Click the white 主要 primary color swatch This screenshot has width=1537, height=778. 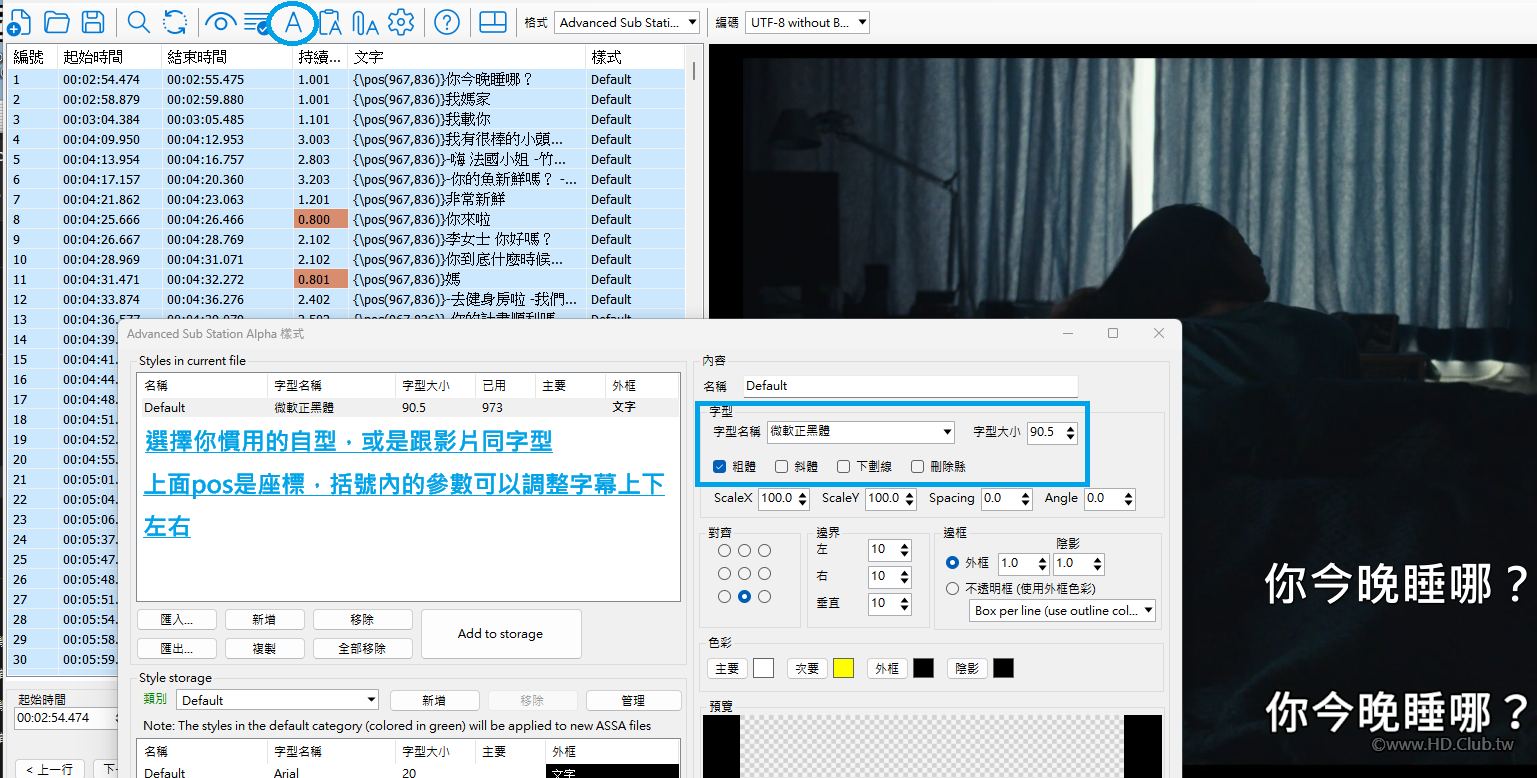764,668
